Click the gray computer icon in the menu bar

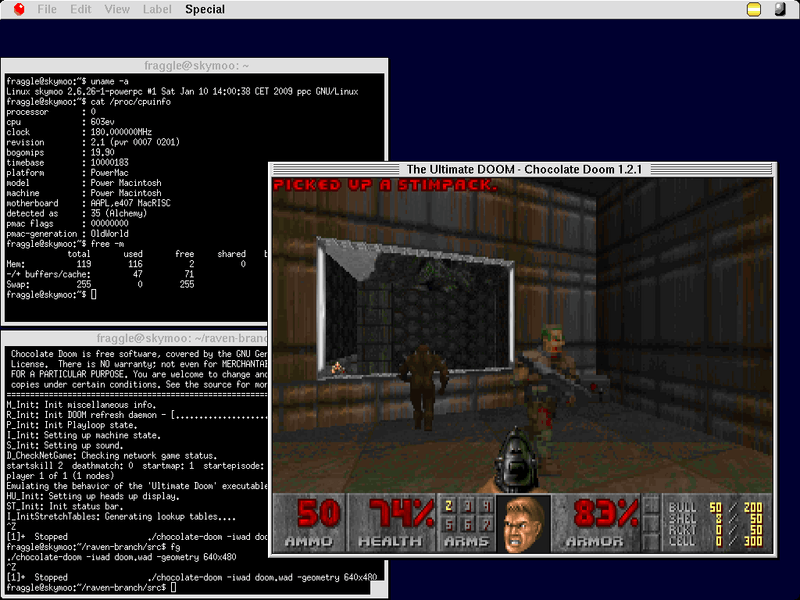[780, 9]
